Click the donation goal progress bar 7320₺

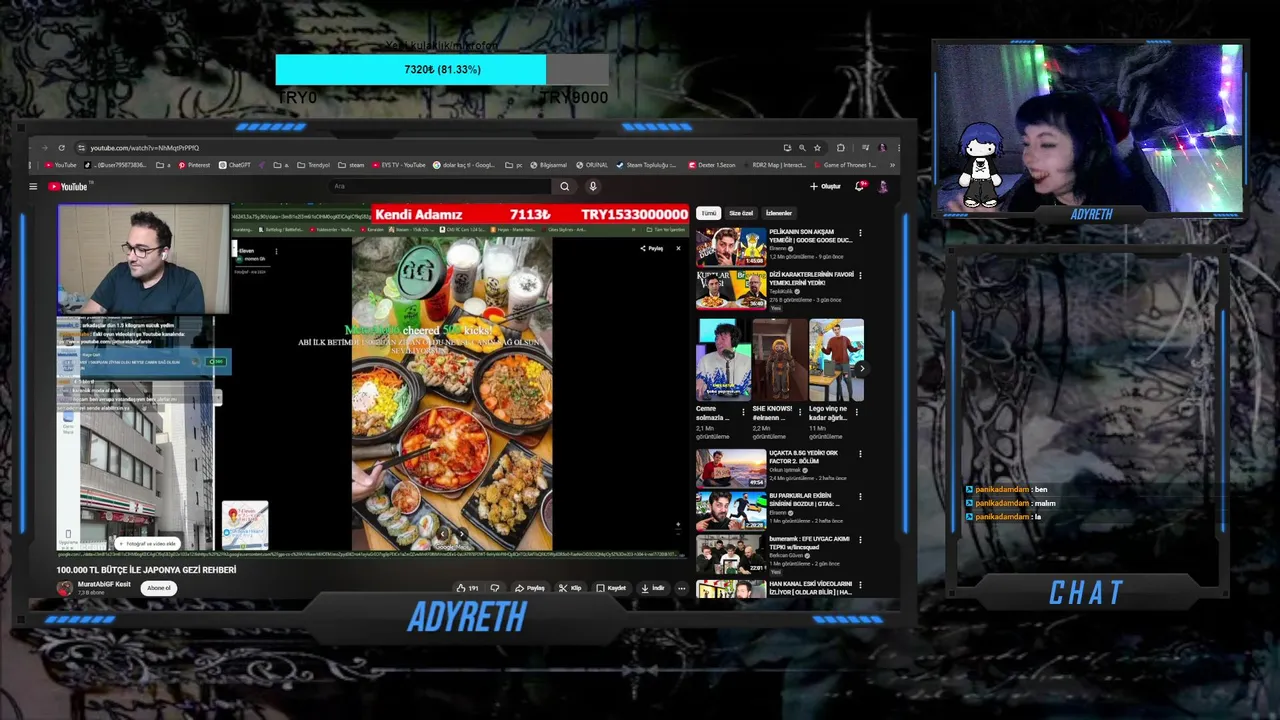pos(442,70)
